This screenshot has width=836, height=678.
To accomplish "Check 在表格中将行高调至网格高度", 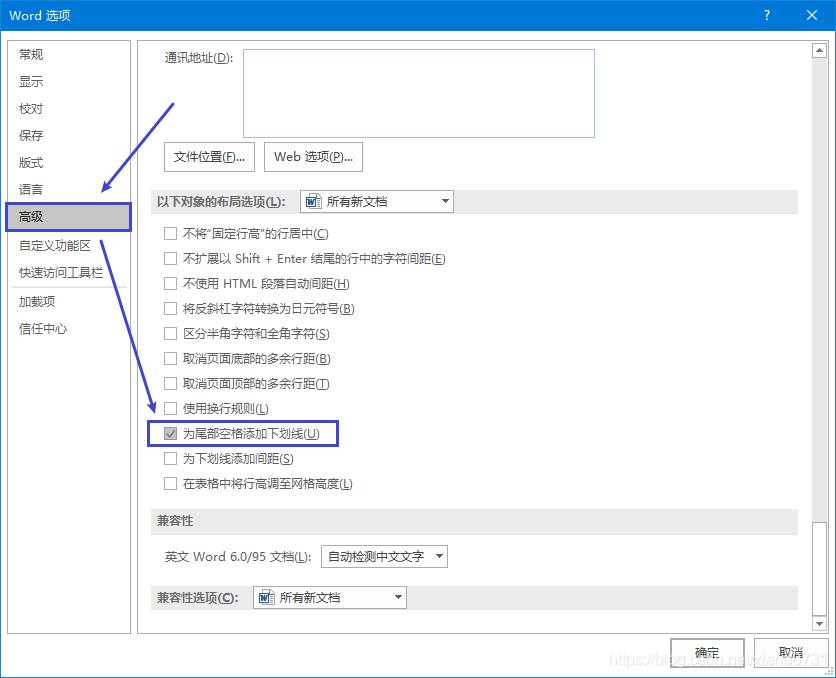I will [x=171, y=484].
